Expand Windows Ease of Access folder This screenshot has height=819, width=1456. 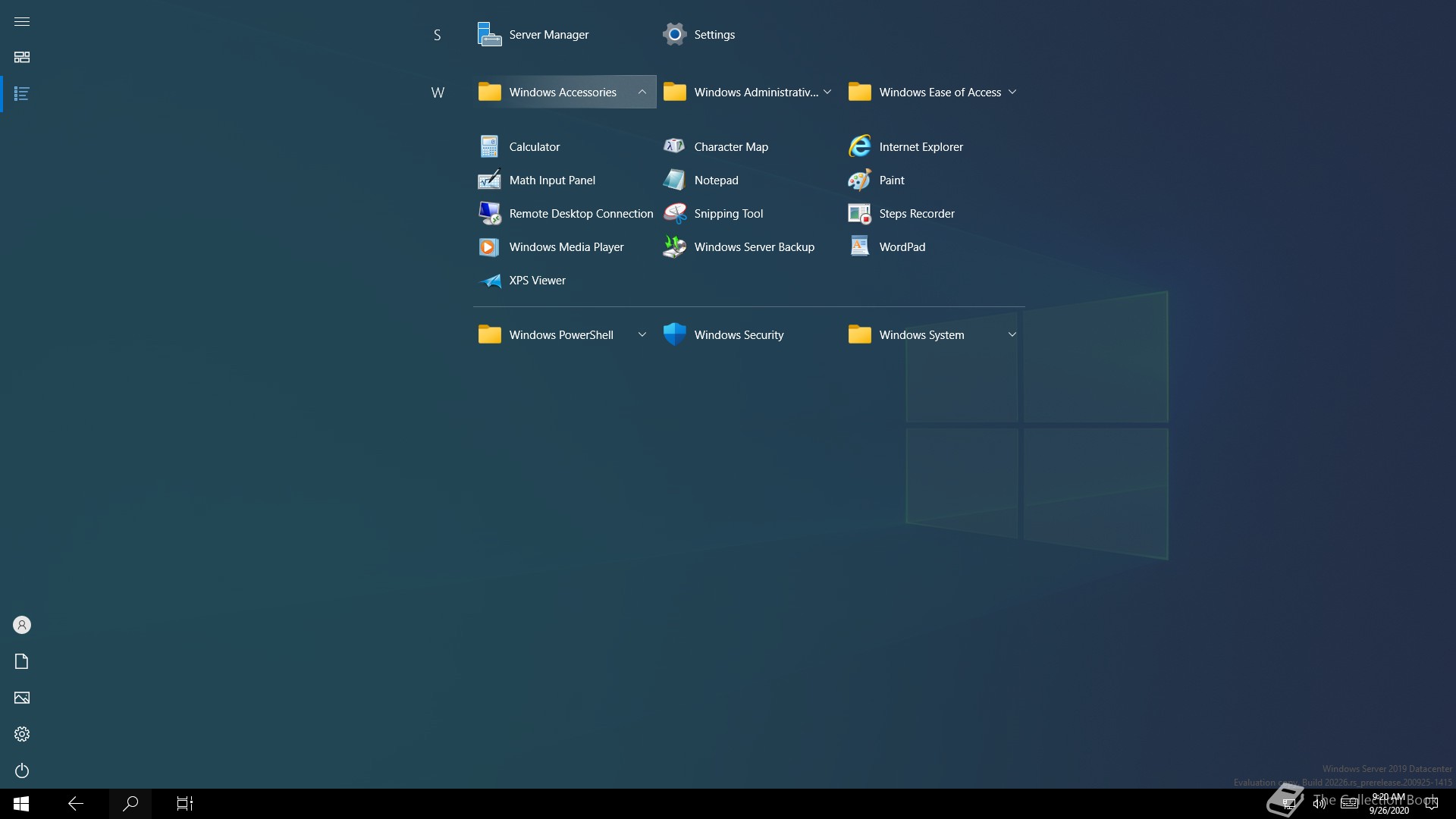tap(934, 92)
